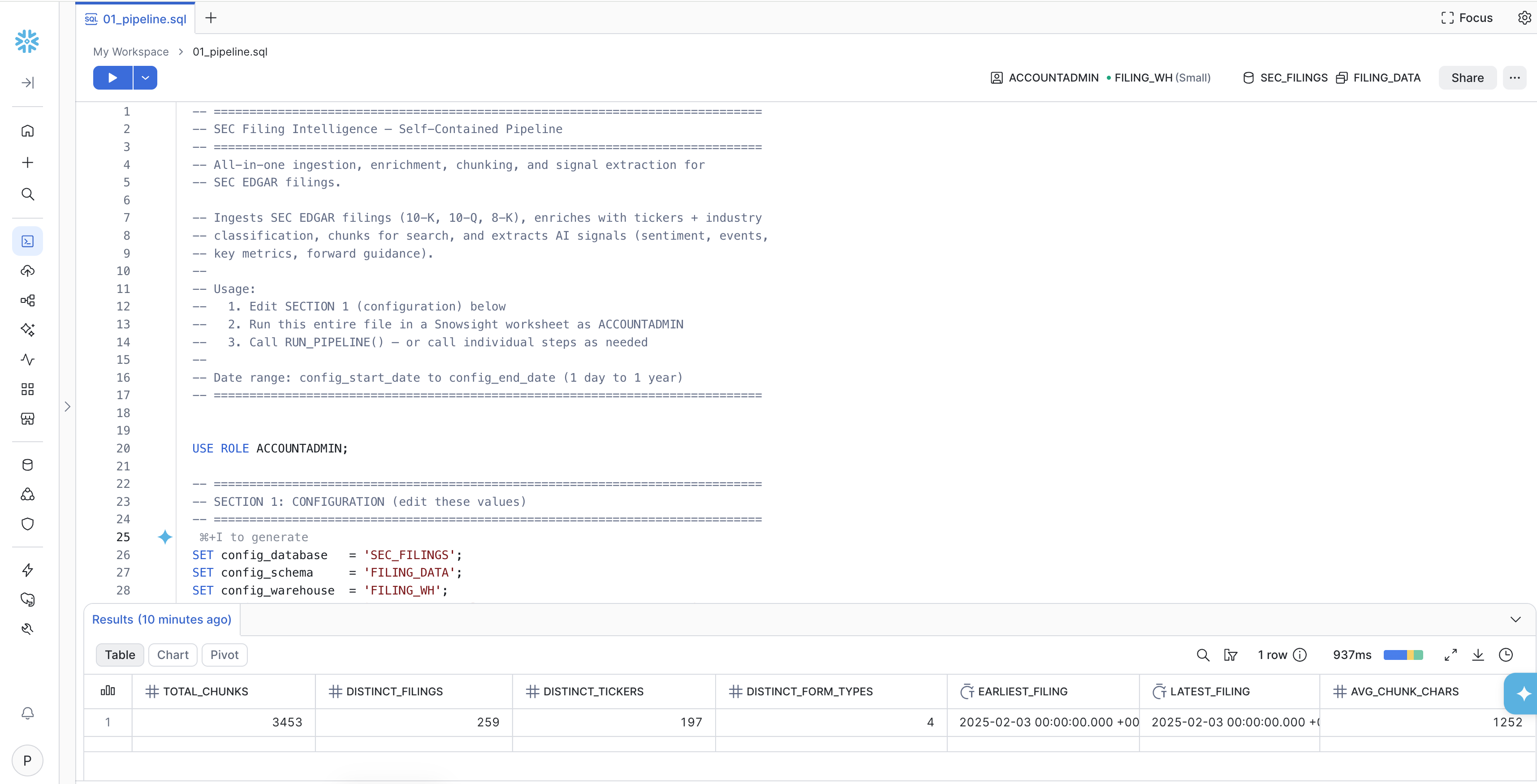Open the chat support icon in the sidebar
This screenshot has width=1537, height=784.
(27, 599)
